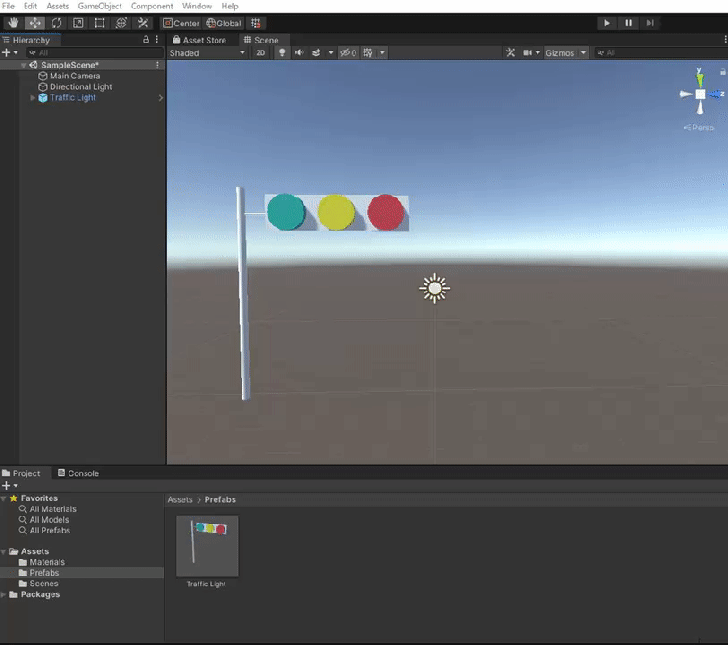The width and height of the screenshot is (728, 645).
Task: Switch to the Asset Store tab
Action: pyautogui.click(x=200, y=40)
